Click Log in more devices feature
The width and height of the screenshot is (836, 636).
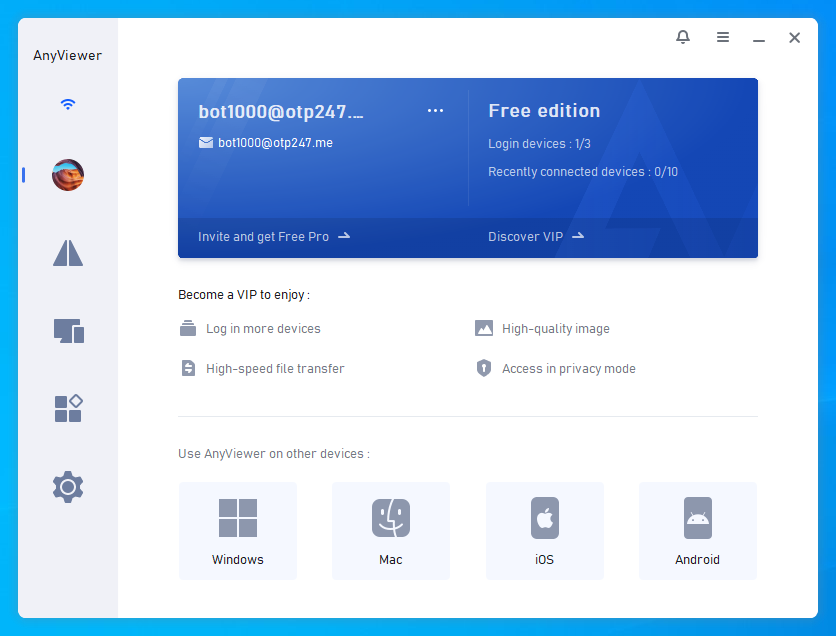[x=262, y=329]
